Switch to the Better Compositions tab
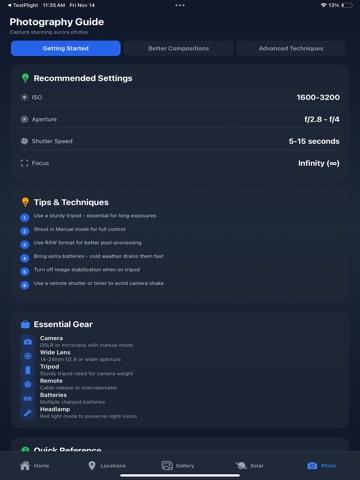The height and width of the screenshot is (480, 360). (178, 48)
